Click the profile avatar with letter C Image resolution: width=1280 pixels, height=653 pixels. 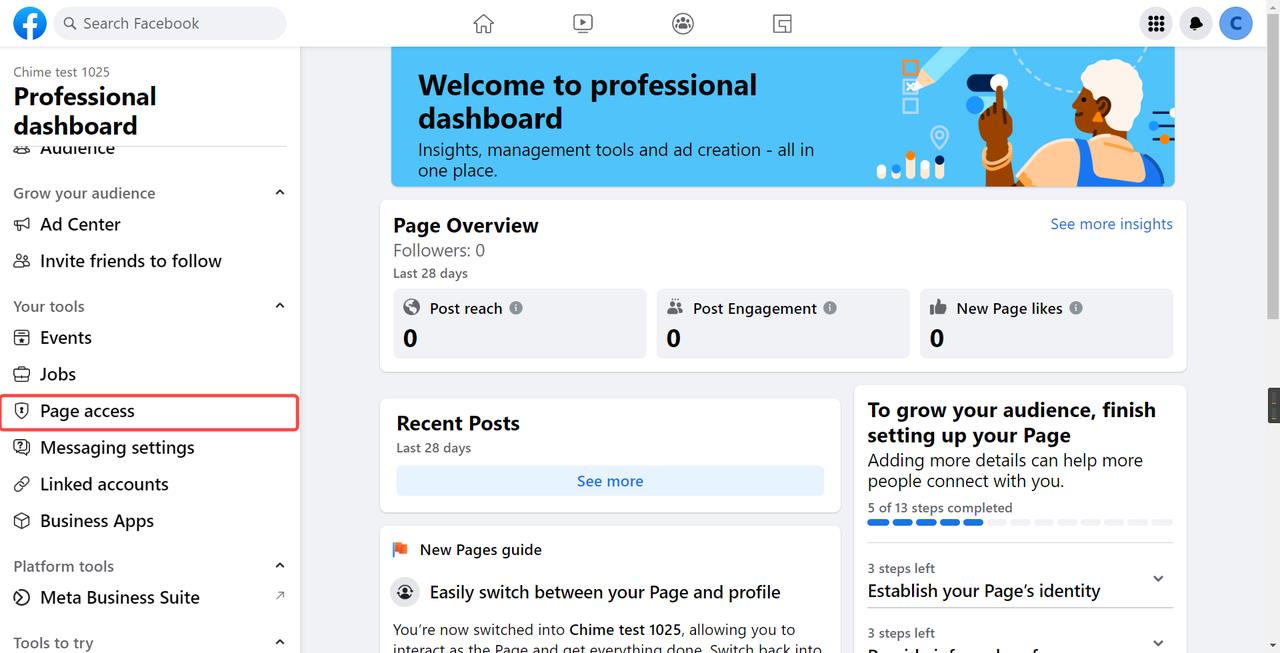pyautogui.click(x=1236, y=23)
